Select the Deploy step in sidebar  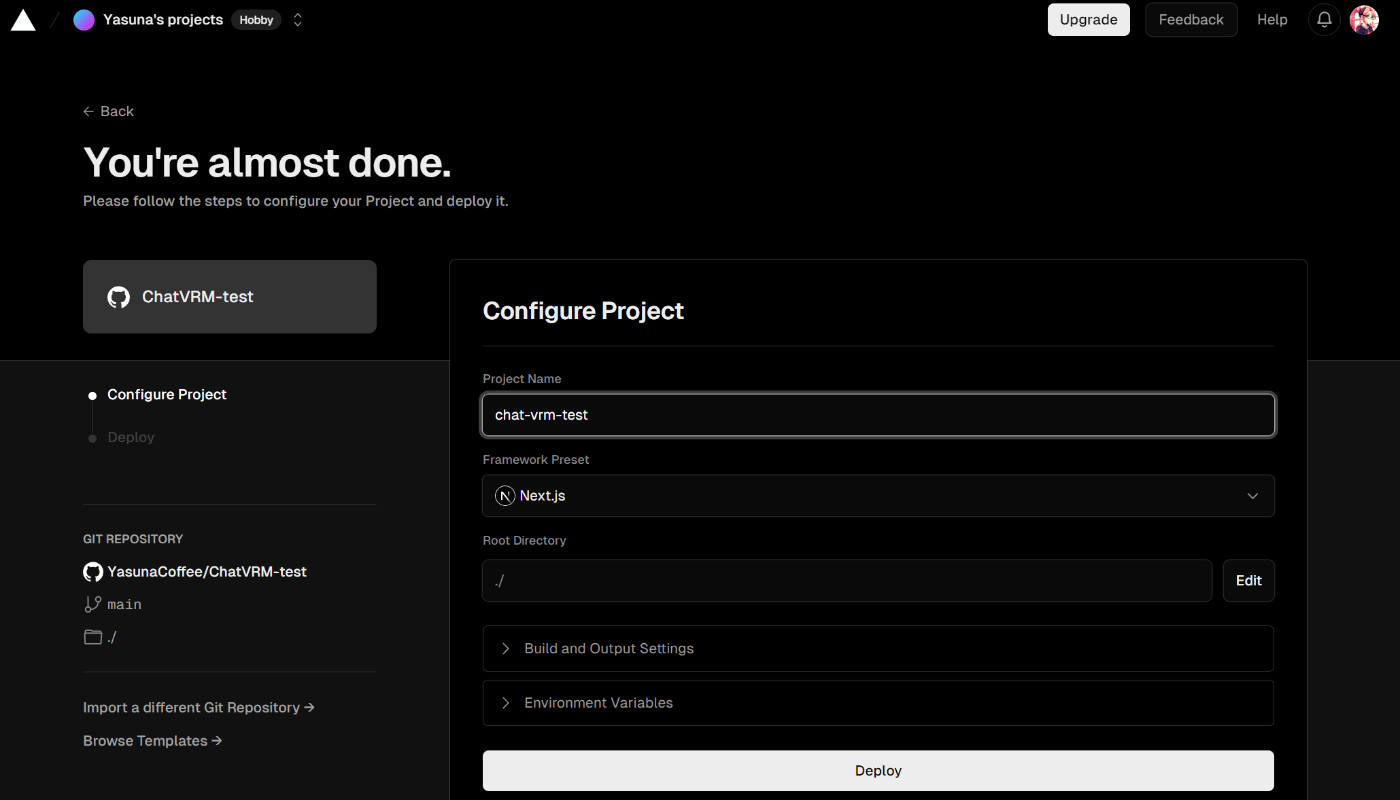point(131,438)
